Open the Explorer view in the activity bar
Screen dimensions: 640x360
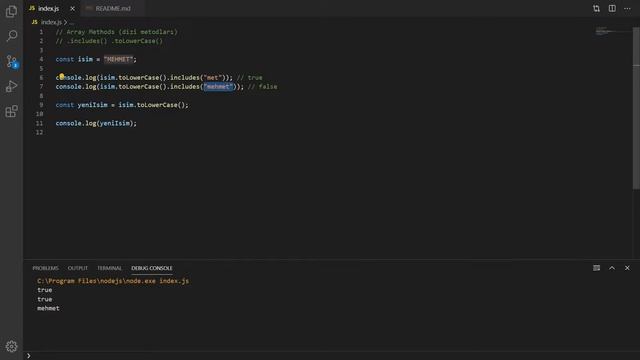[11, 11]
